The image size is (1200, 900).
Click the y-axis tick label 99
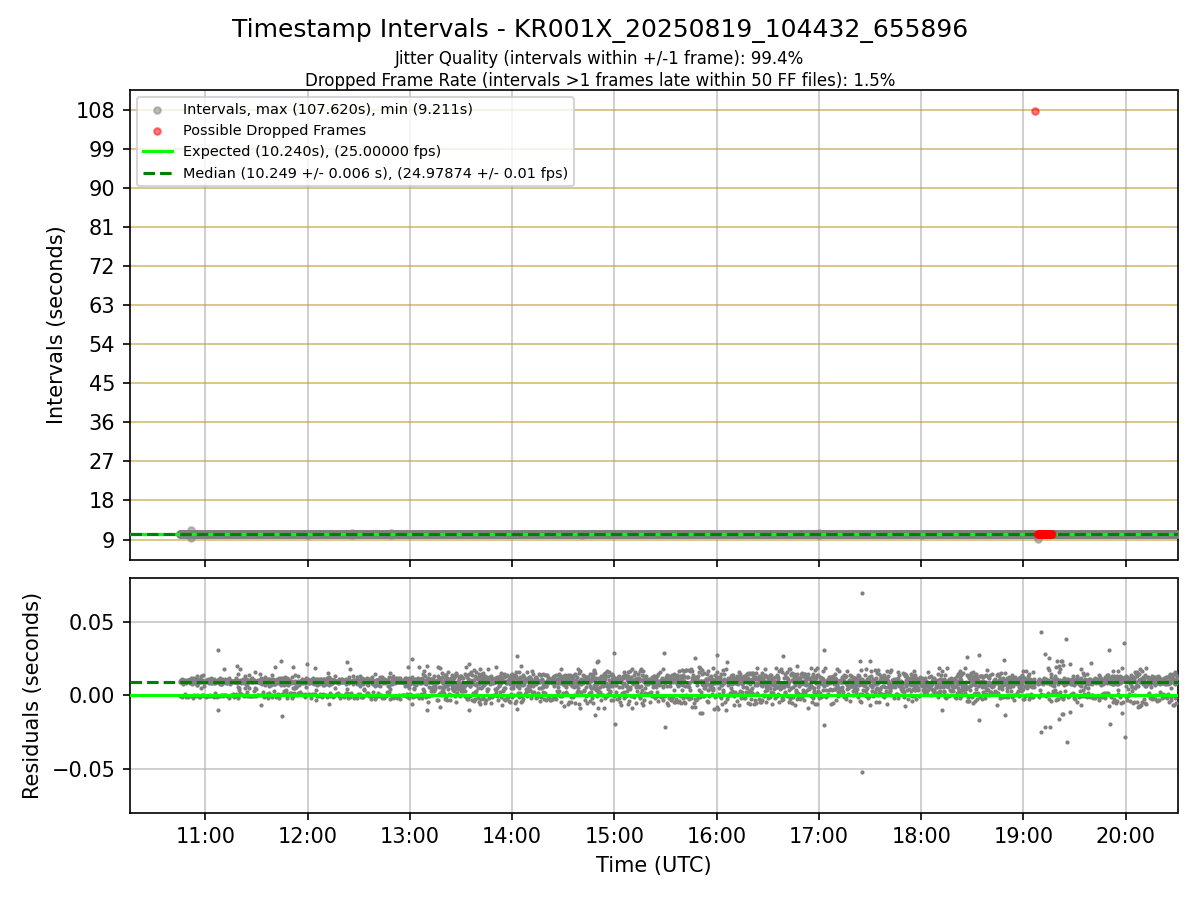[x=102, y=149]
